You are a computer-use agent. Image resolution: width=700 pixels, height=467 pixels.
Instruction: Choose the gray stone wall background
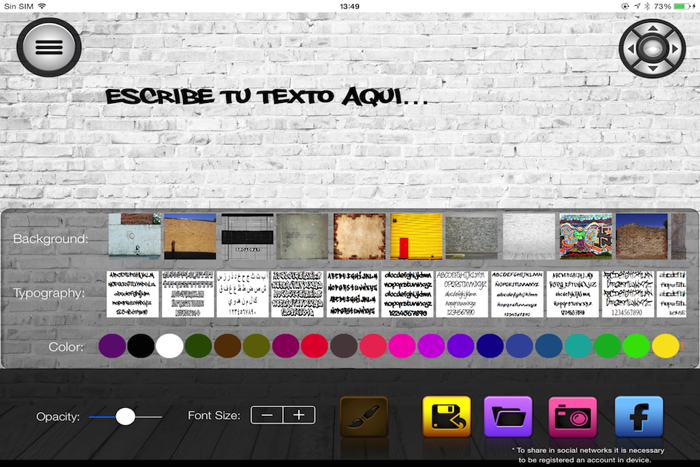472,236
